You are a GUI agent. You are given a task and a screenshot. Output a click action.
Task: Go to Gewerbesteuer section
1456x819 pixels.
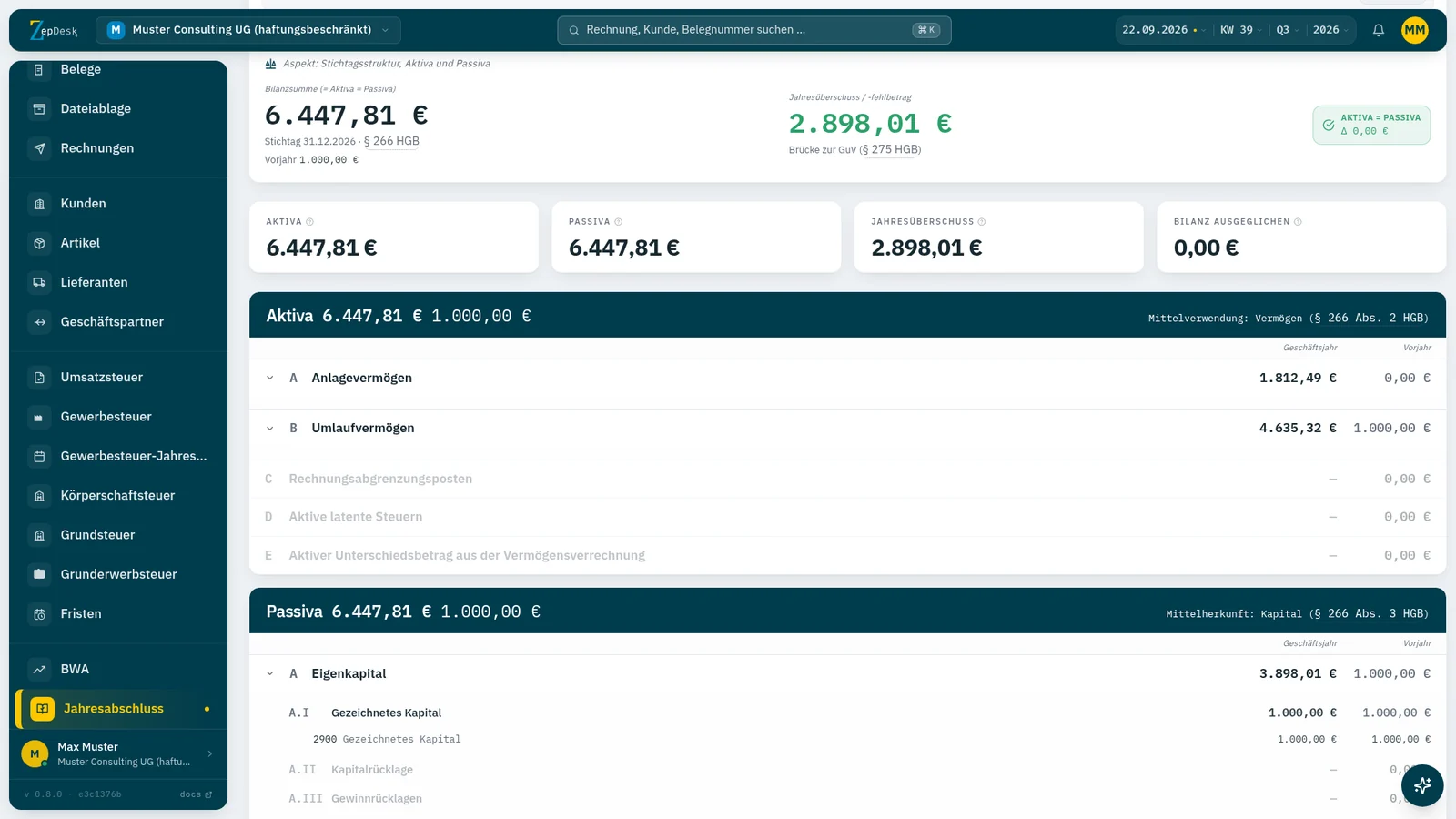(x=118, y=417)
